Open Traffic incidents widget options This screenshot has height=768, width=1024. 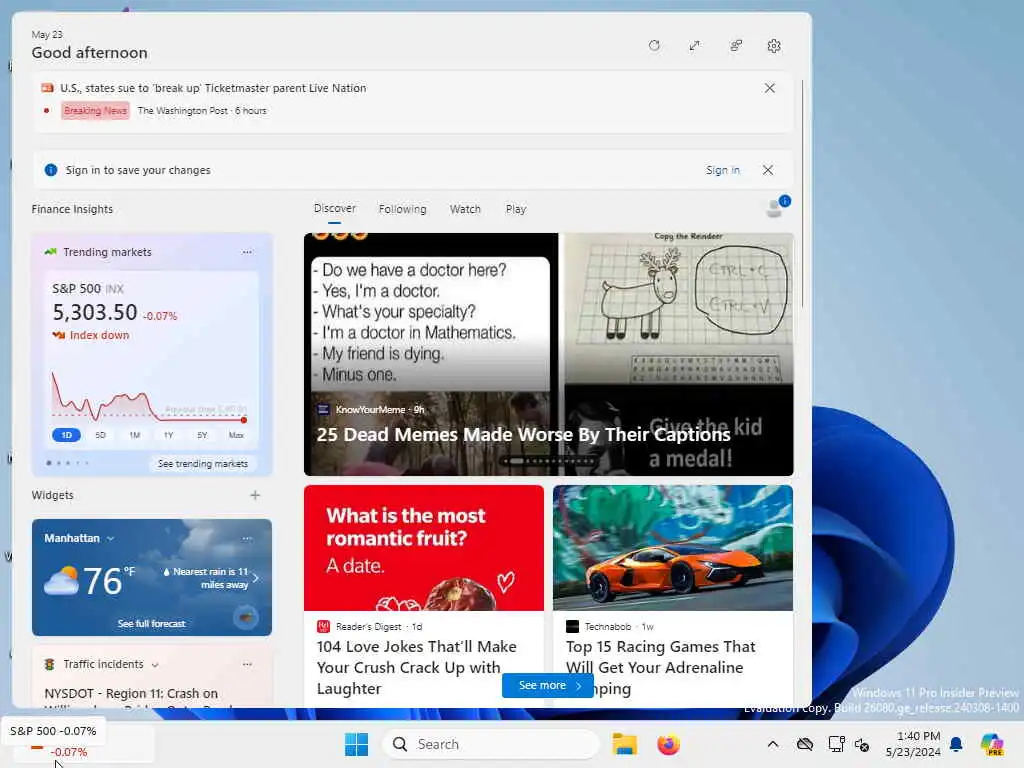pyautogui.click(x=247, y=664)
